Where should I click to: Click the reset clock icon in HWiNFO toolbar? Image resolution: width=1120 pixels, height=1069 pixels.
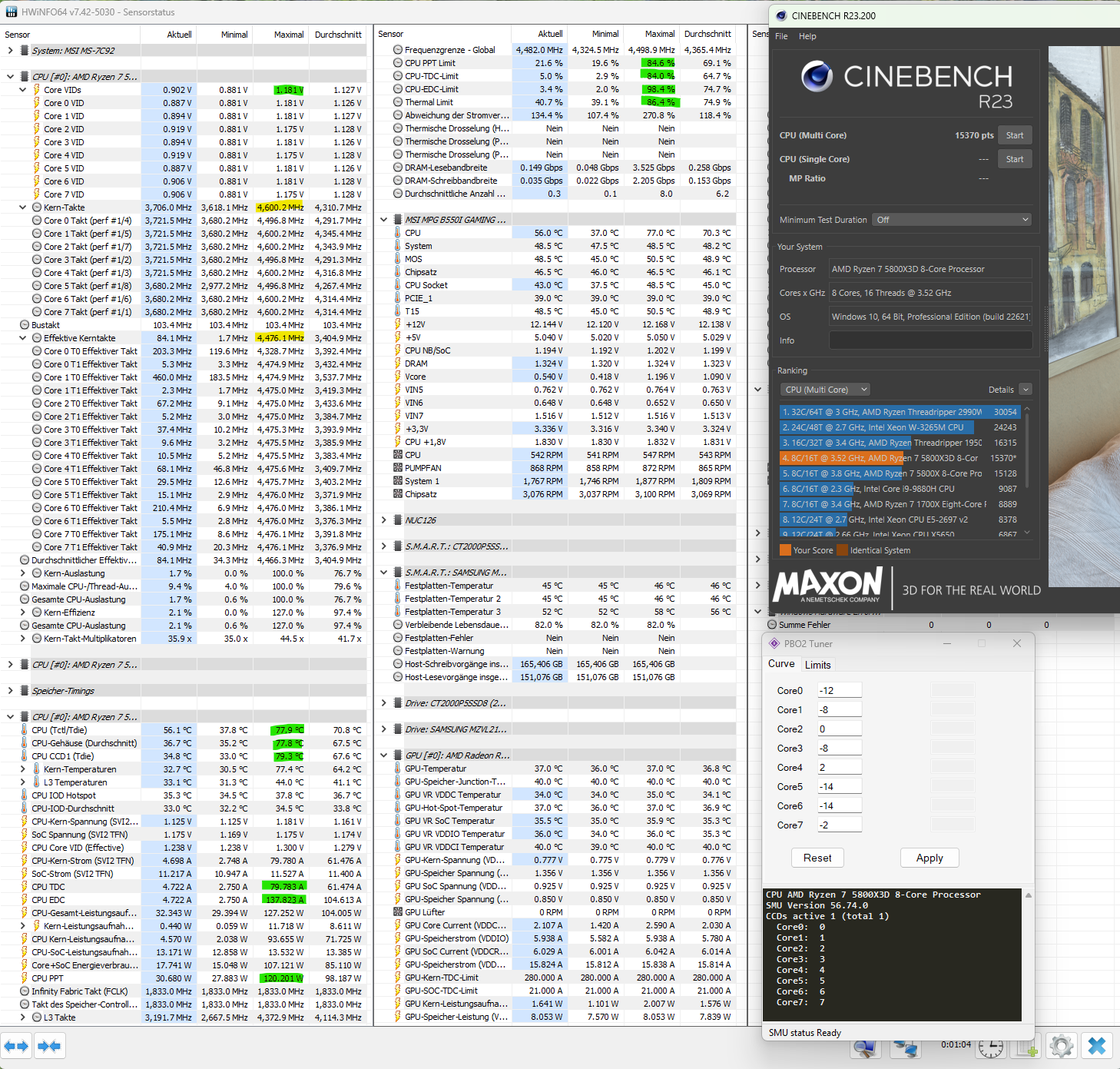click(x=991, y=1047)
